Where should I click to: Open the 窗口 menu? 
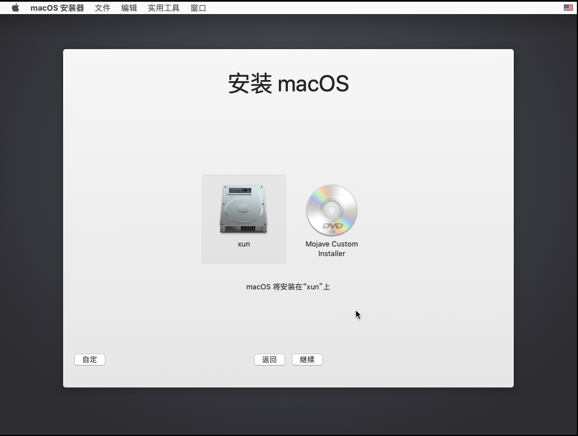[x=198, y=8]
